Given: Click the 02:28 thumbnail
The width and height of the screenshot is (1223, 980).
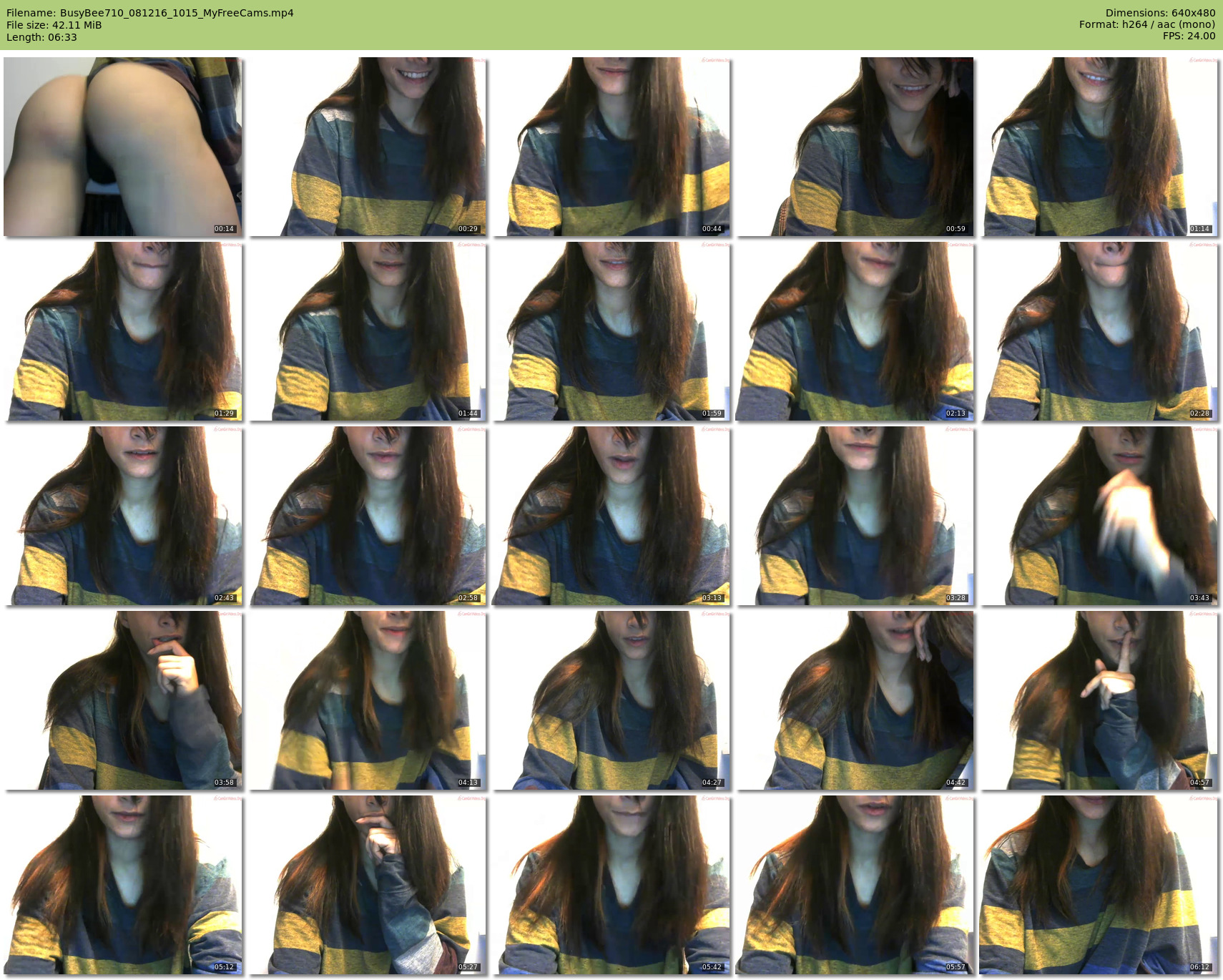Looking at the screenshot, I should point(1099,331).
